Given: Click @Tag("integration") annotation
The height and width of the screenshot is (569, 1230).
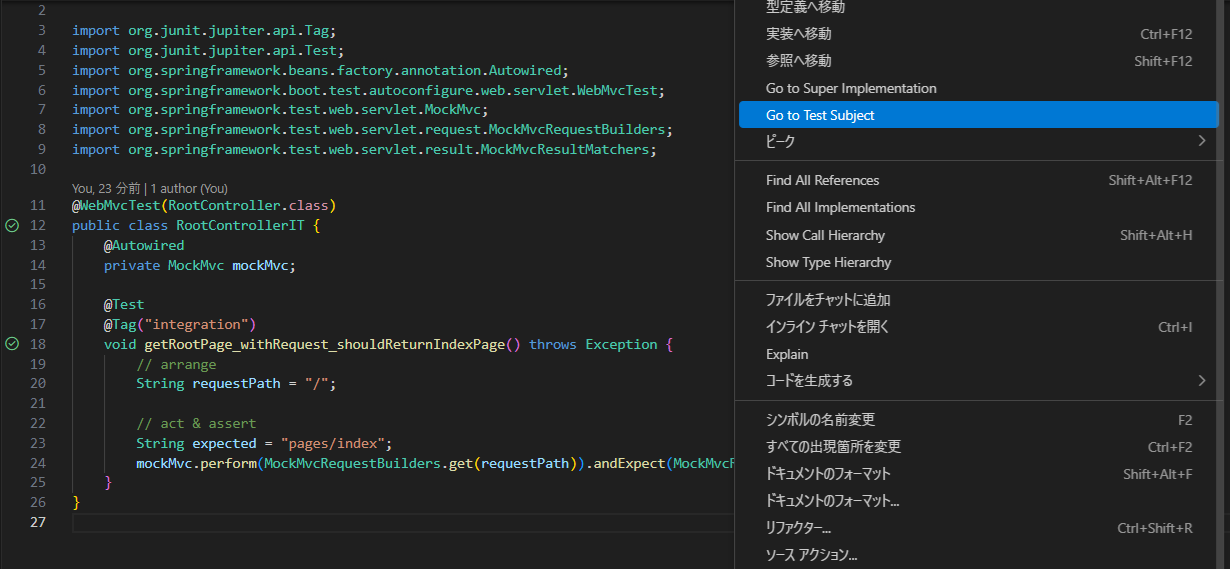Looking at the screenshot, I should pyautogui.click(x=180, y=324).
